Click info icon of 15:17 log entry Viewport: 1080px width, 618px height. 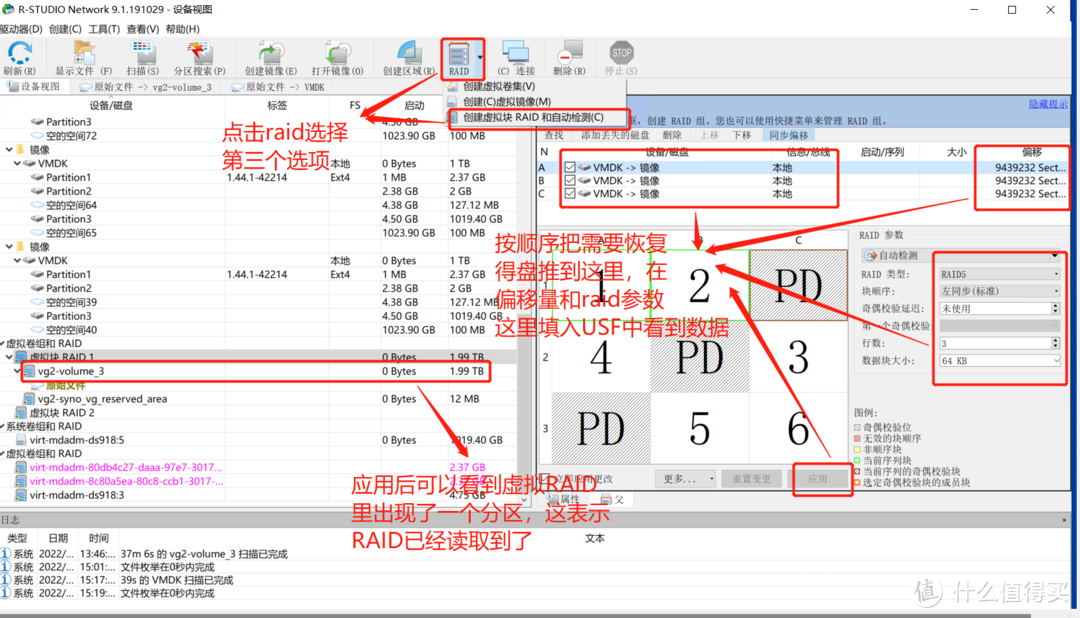pos(6,580)
